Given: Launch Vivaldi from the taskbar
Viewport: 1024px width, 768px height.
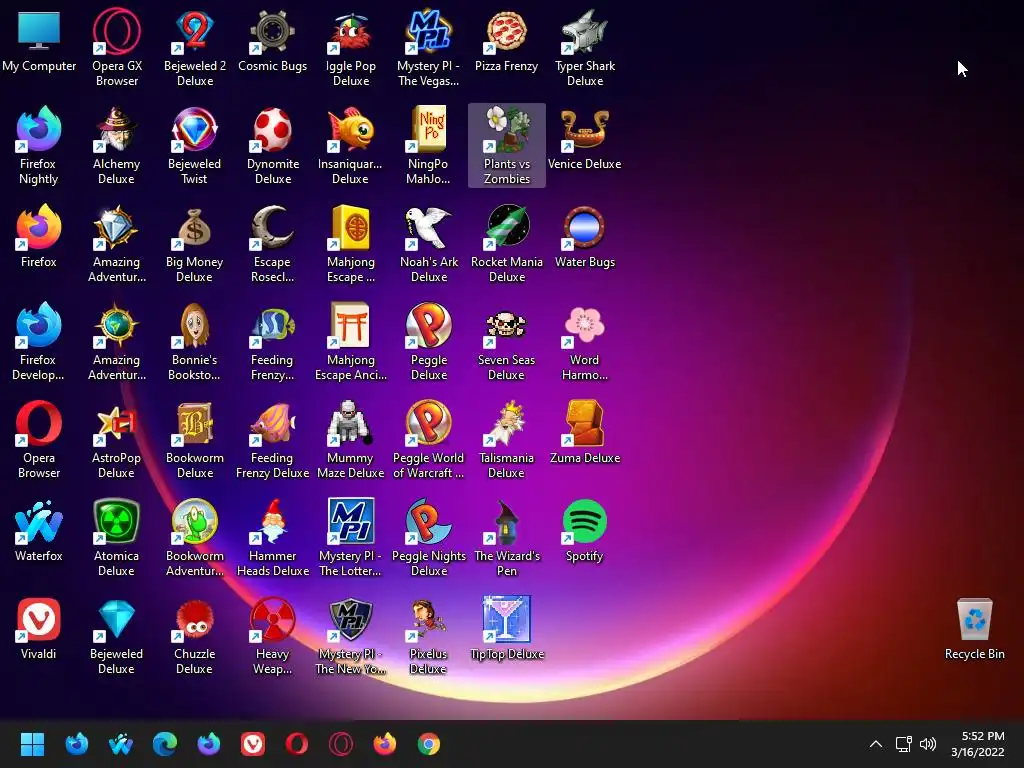Looking at the screenshot, I should tap(253, 744).
